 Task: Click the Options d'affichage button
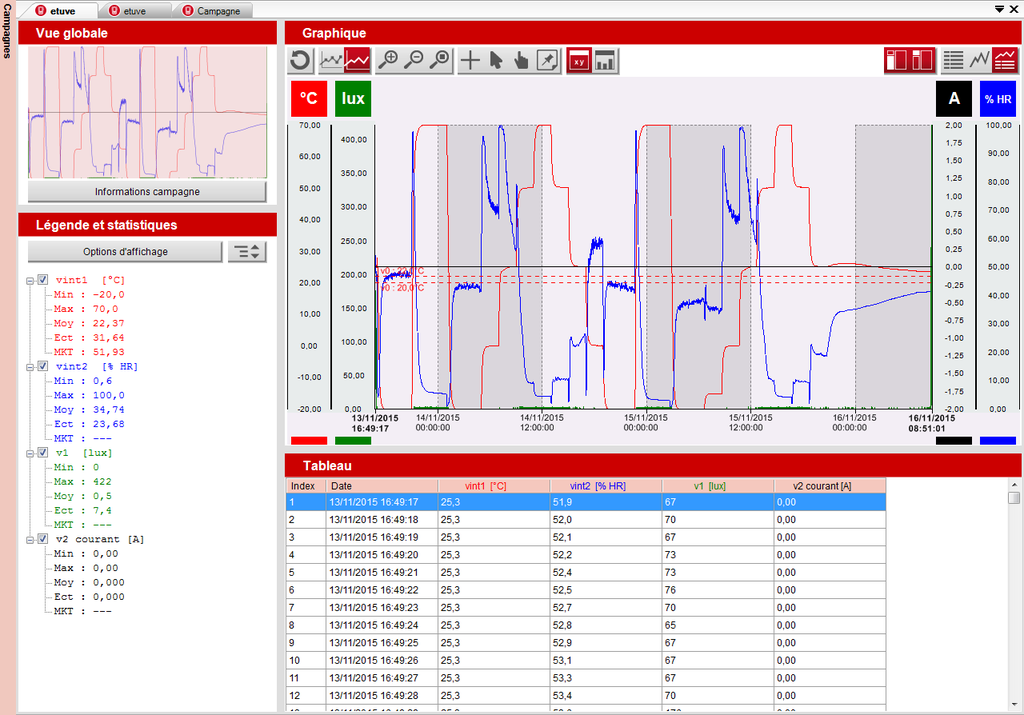pyautogui.click(x=125, y=251)
